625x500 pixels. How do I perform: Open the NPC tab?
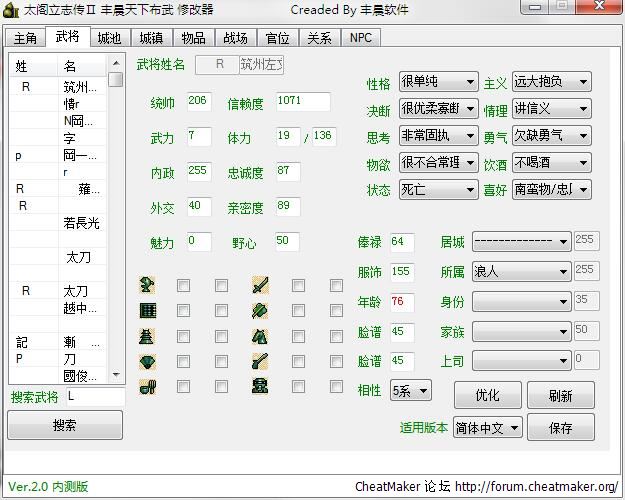359,38
